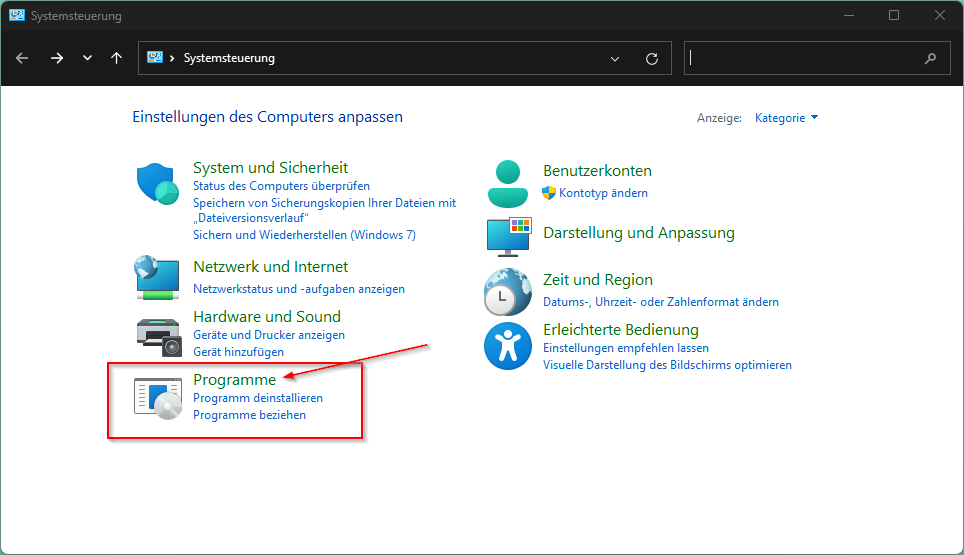Click the Netzwerk und Internet globe icon
Viewport: 964px width, 555px height.
(x=157, y=277)
